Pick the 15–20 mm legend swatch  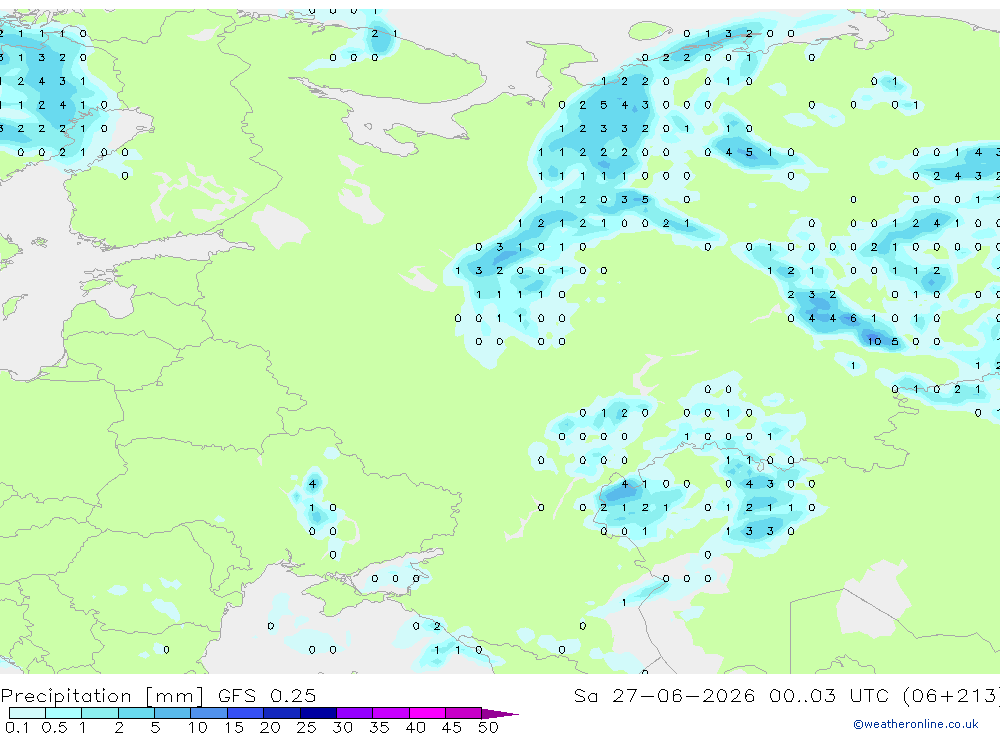[246, 713]
